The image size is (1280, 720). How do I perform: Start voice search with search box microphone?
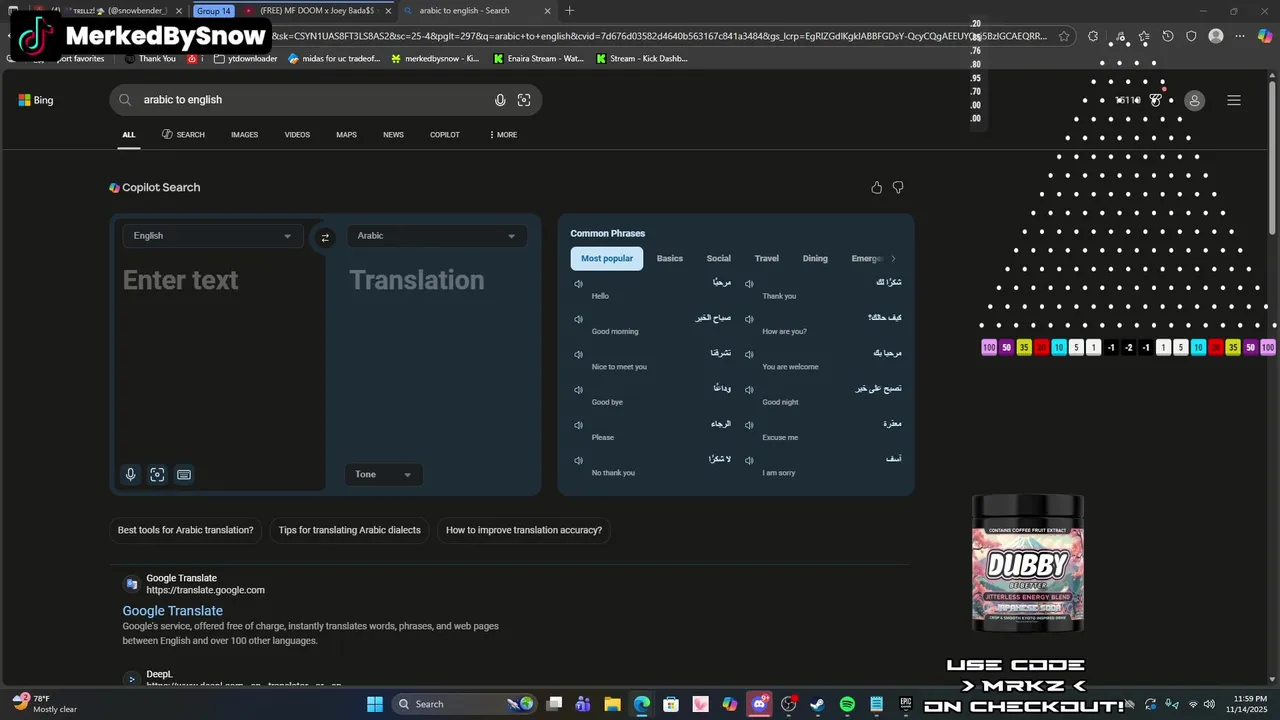coord(500,100)
